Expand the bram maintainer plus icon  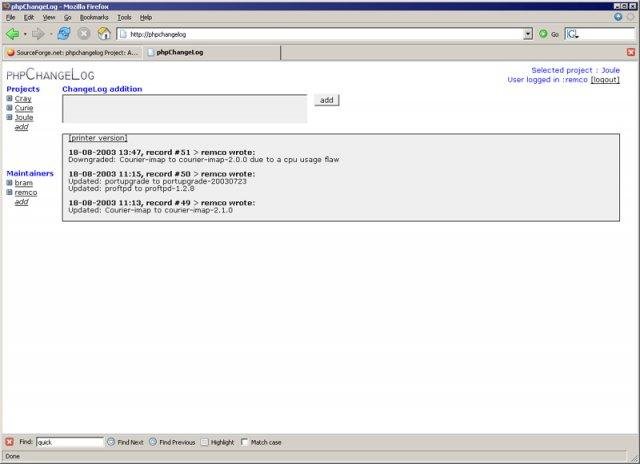[9, 182]
